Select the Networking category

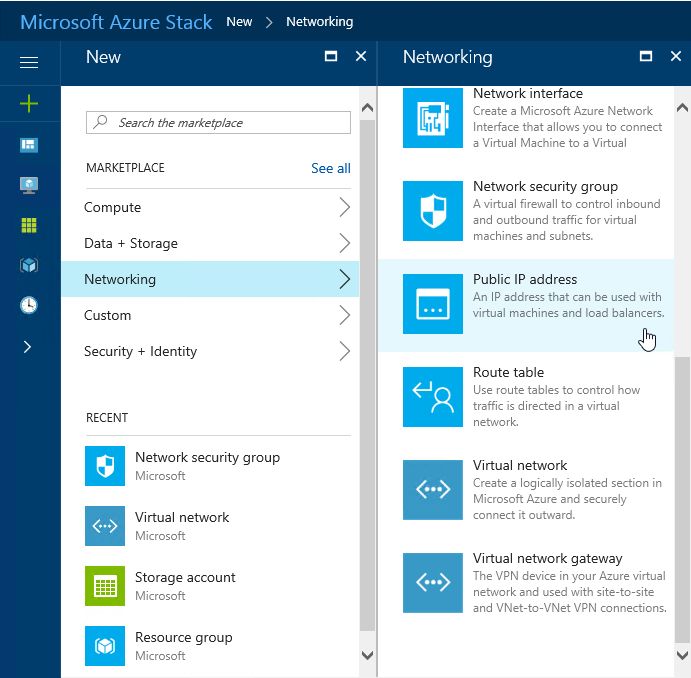(210, 279)
